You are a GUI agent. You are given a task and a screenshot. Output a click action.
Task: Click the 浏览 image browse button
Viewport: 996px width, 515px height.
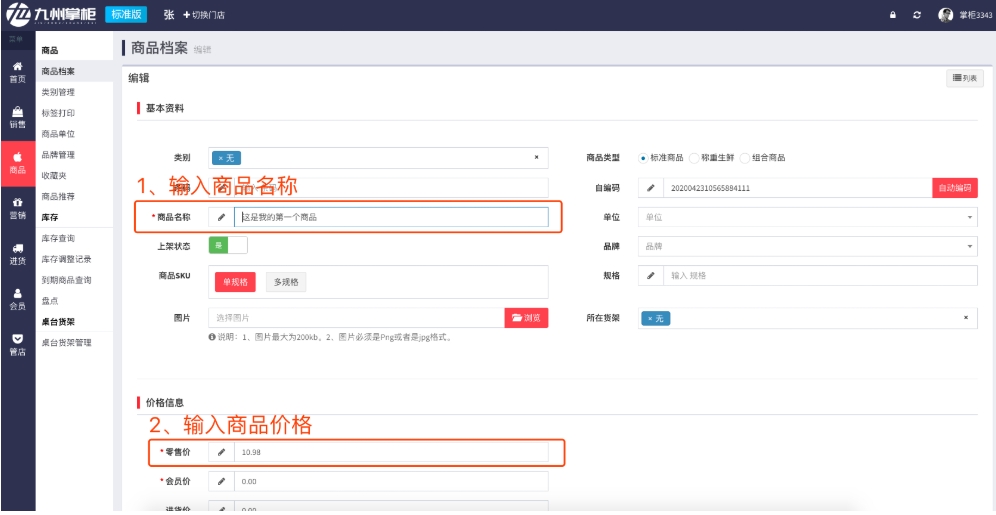tap(527, 318)
